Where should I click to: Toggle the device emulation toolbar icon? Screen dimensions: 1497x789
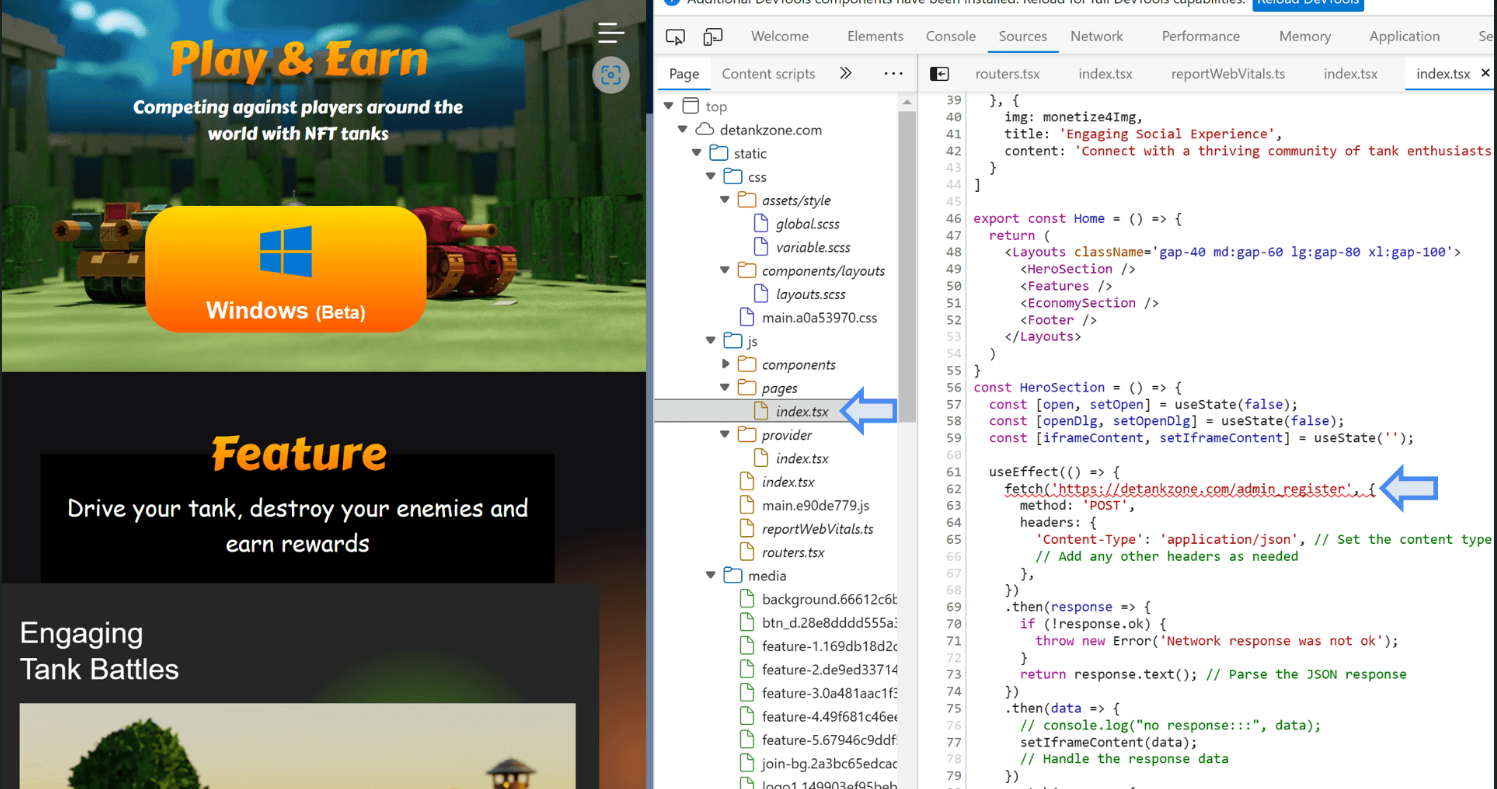713,37
